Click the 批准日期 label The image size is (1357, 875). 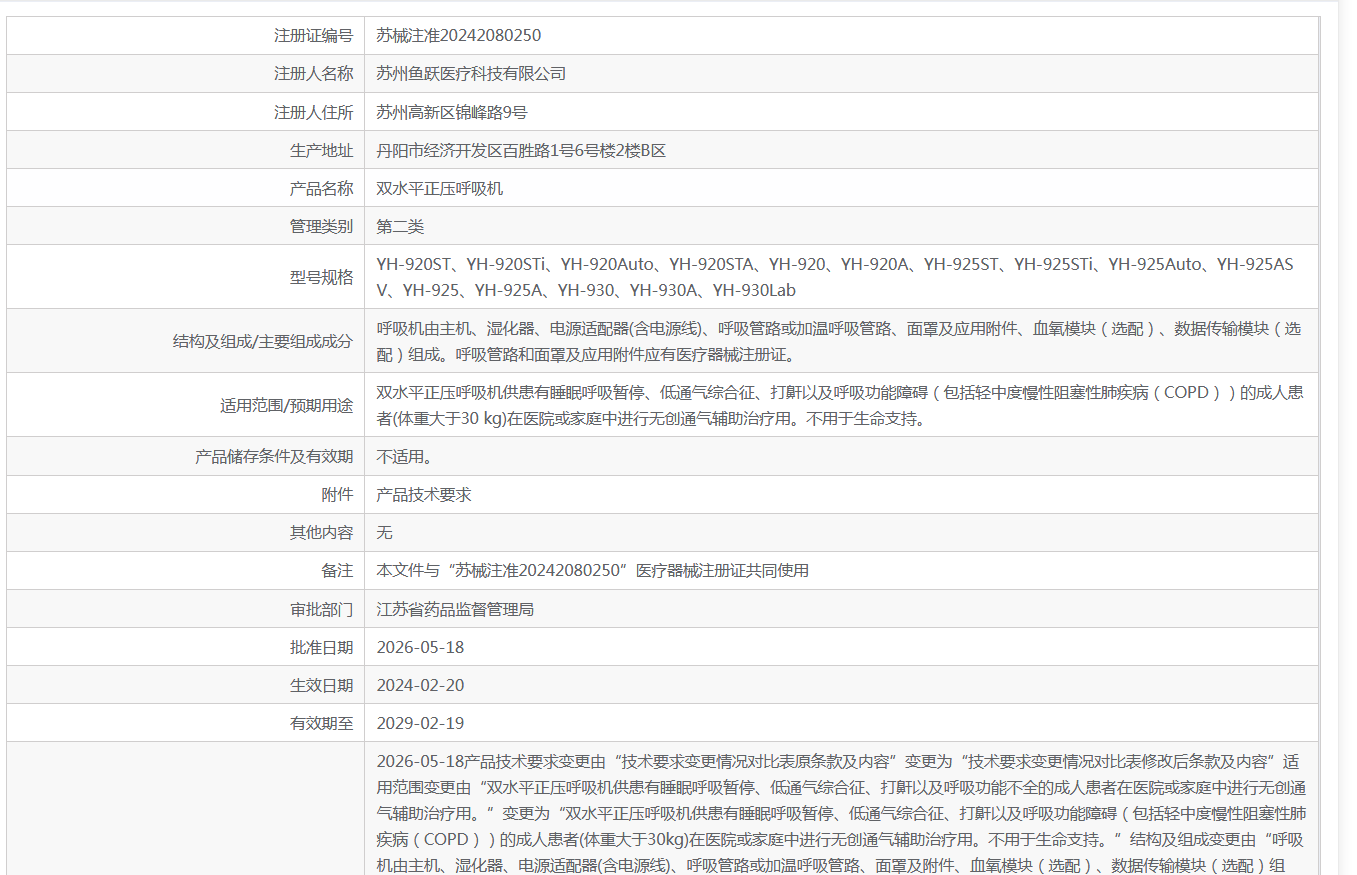(x=321, y=647)
